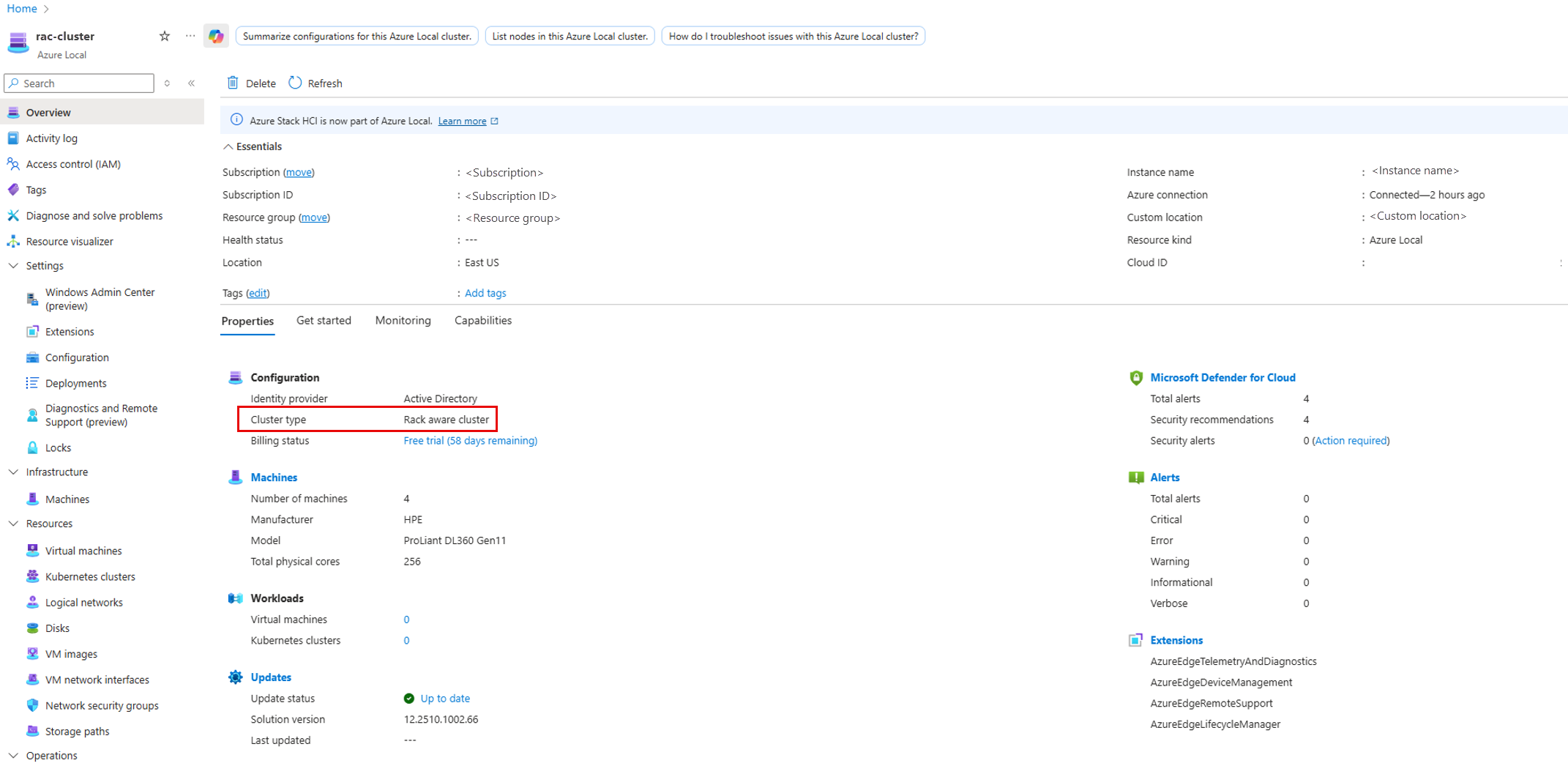Click the Logical networks icon
This screenshot has height=766, width=1568.
tap(32, 602)
